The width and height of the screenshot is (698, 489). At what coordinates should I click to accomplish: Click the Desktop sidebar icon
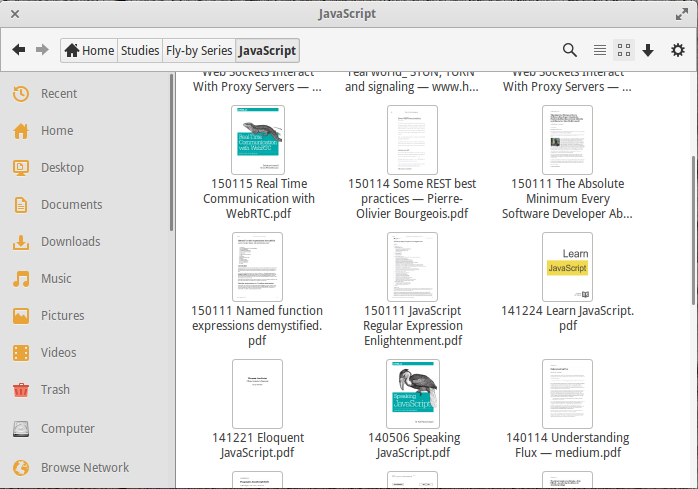tap(21, 168)
